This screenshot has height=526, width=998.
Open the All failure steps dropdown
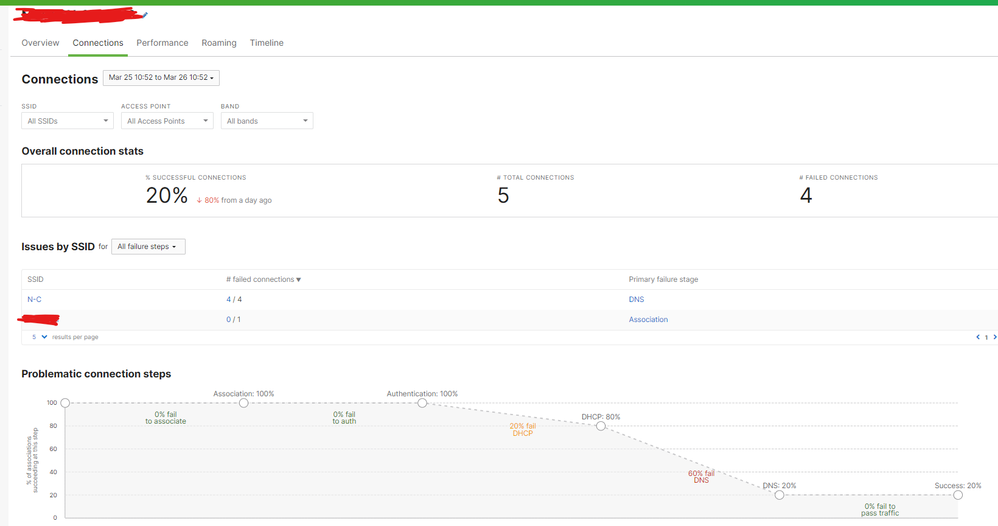point(148,247)
